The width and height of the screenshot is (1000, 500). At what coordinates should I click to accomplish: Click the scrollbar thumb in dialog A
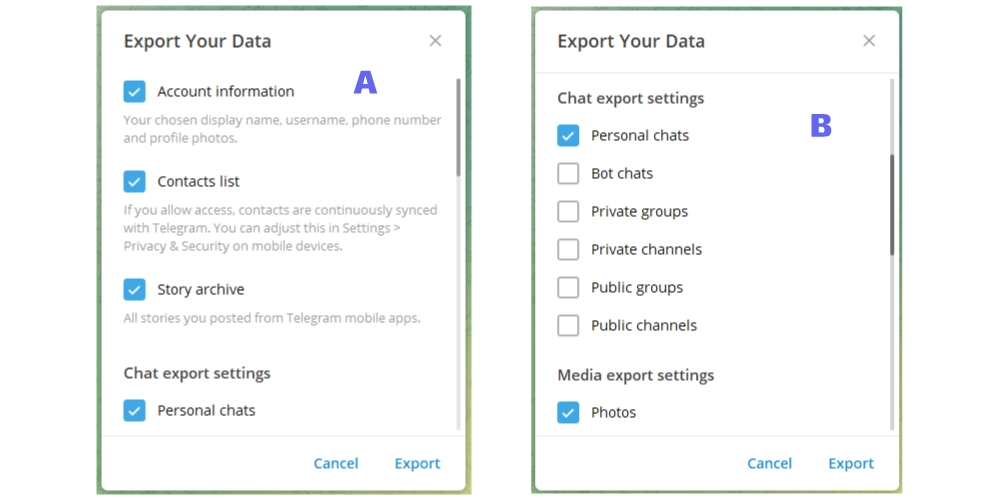point(458,128)
